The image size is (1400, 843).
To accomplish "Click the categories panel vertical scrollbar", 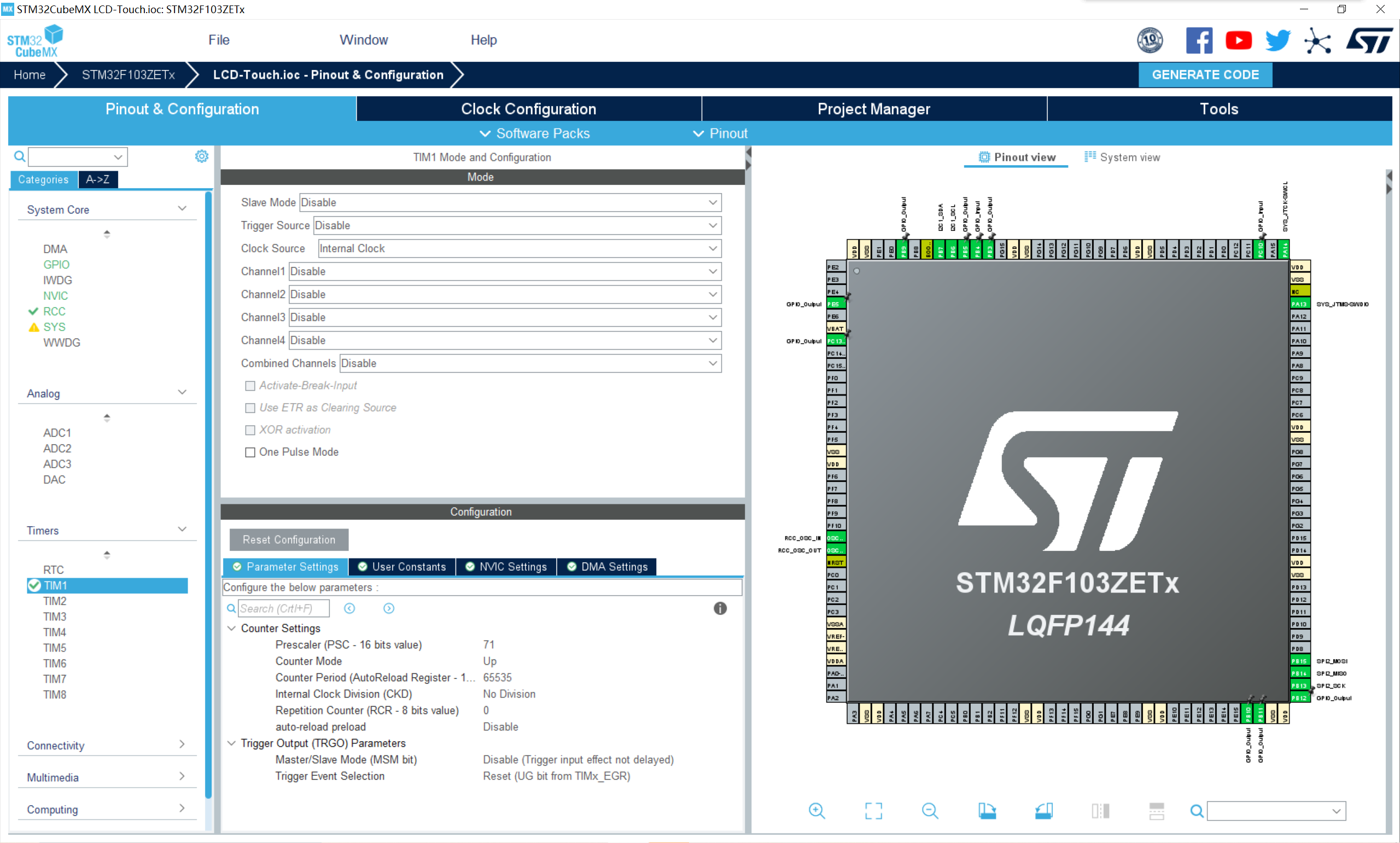I will pyautogui.click(x=208, y=494).
